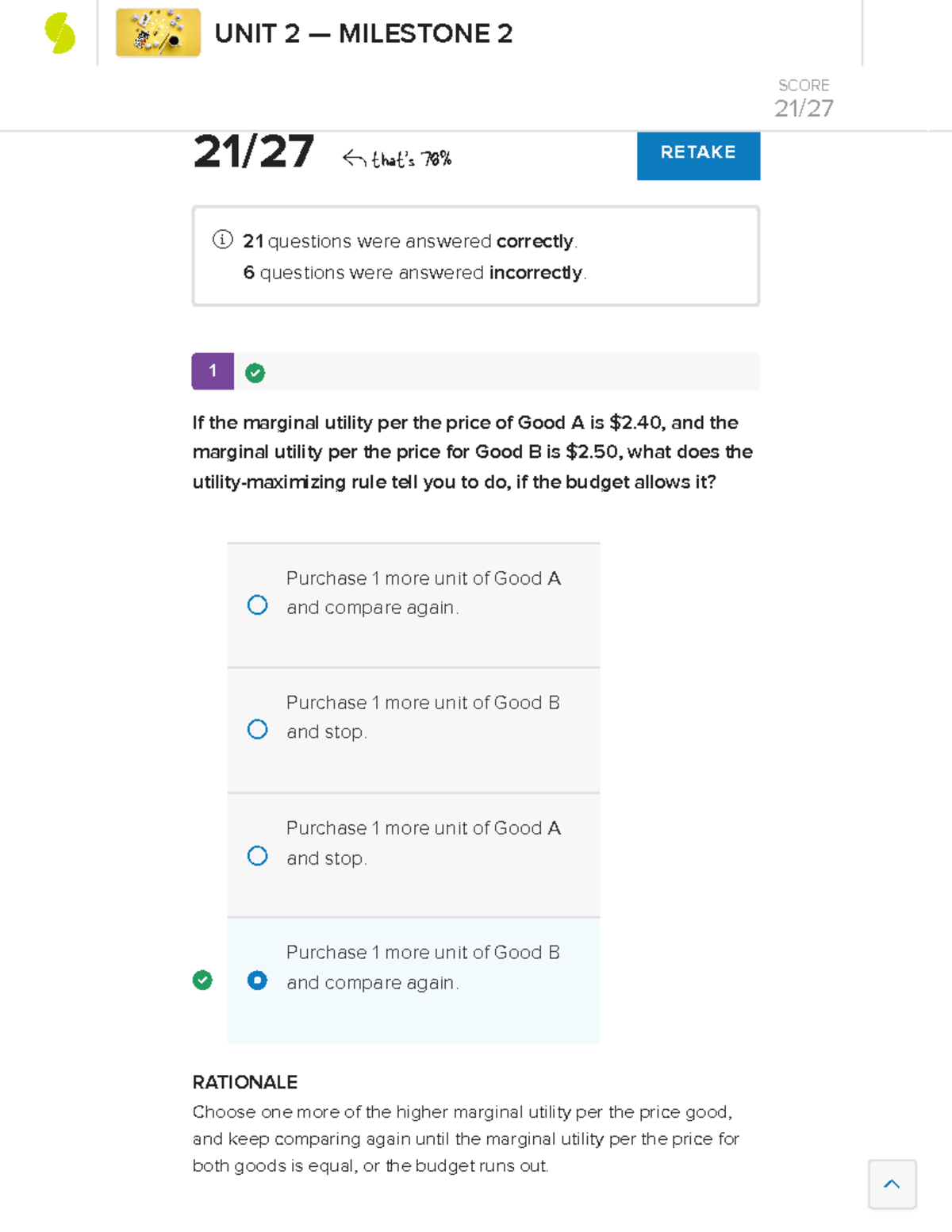Viewport: 952px width, 1232px height.
Task: Open the yellow course thumbnail icon
Action: click(158, 33)
